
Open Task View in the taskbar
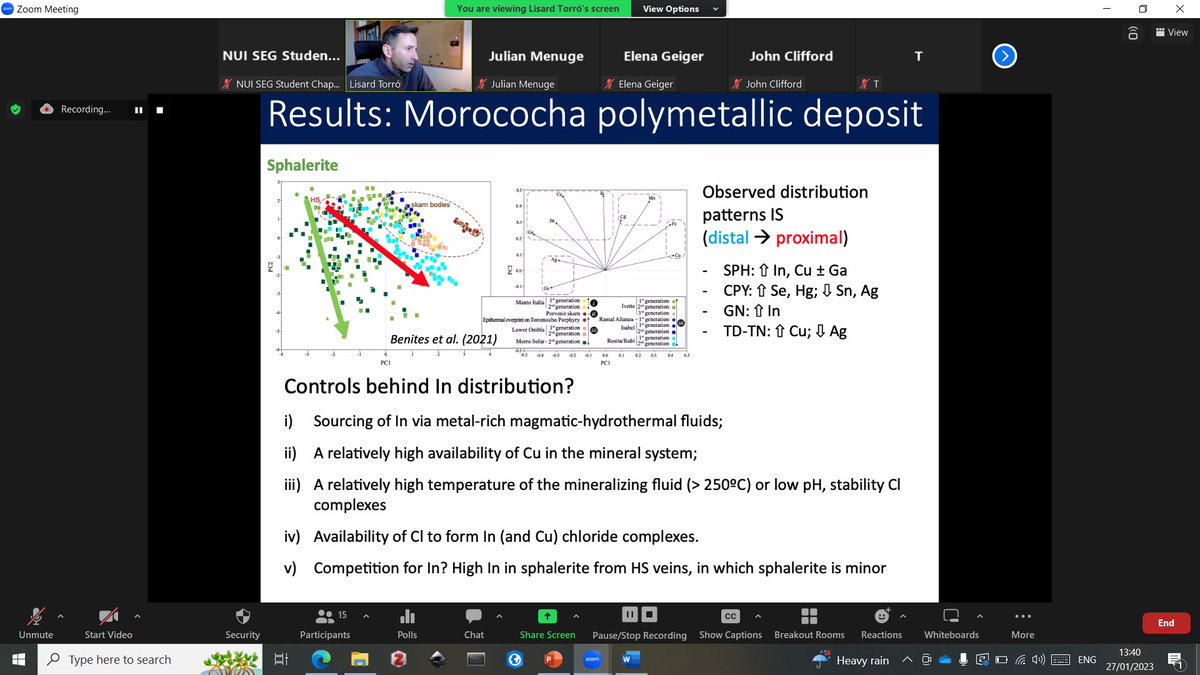click(x=282, y=660)
